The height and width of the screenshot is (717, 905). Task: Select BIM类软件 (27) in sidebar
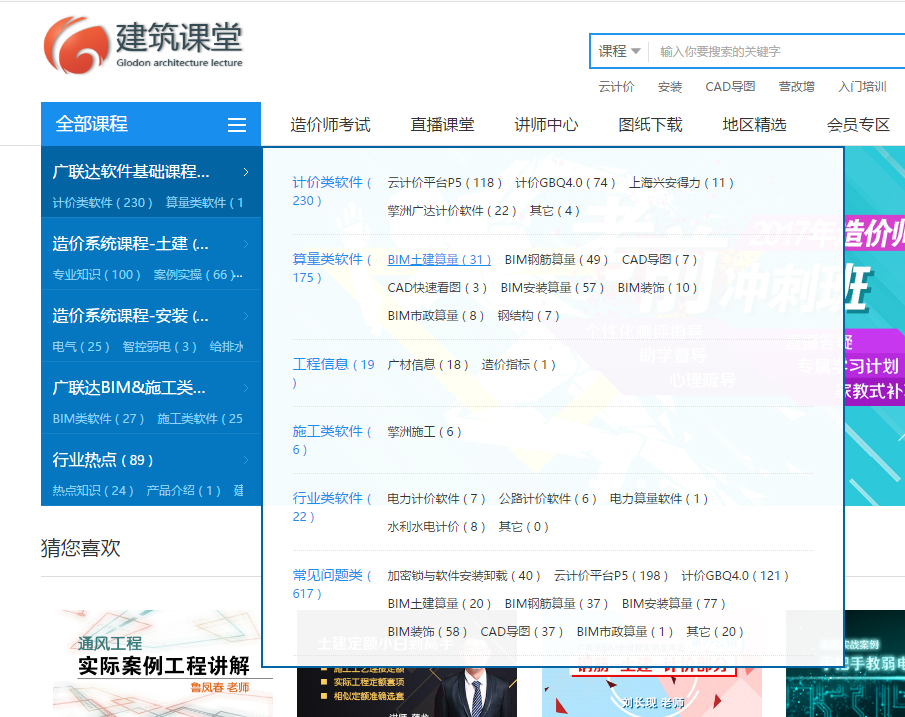(98, 419)
